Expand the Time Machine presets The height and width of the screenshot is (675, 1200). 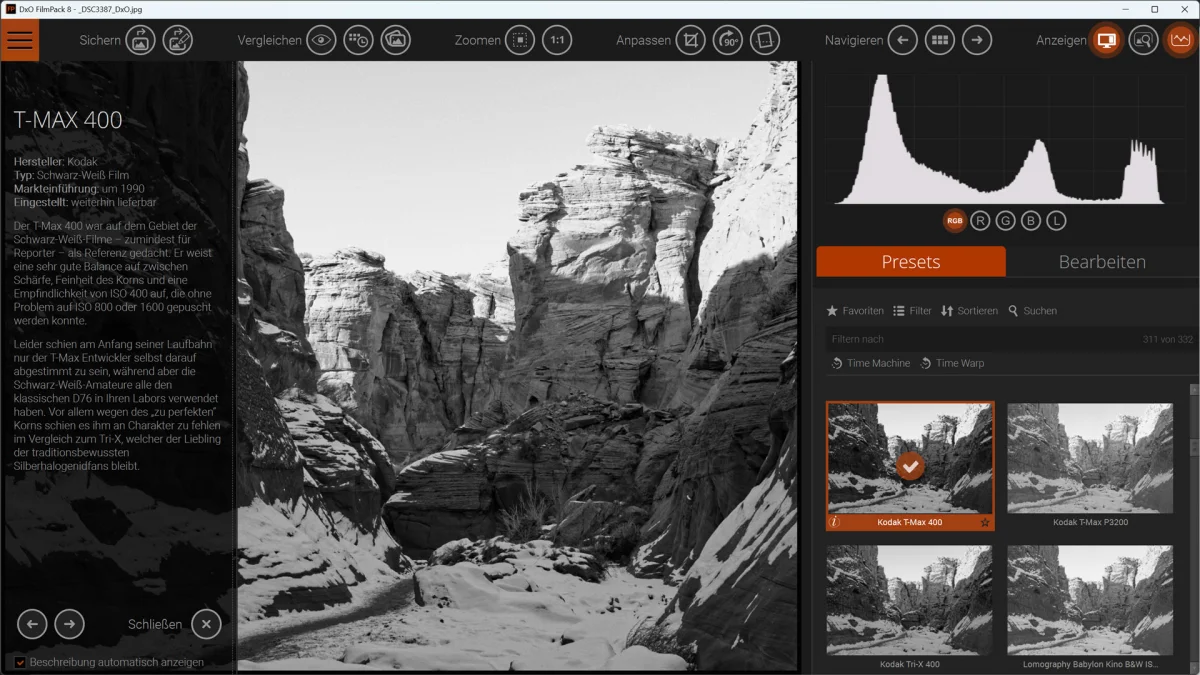870,363
